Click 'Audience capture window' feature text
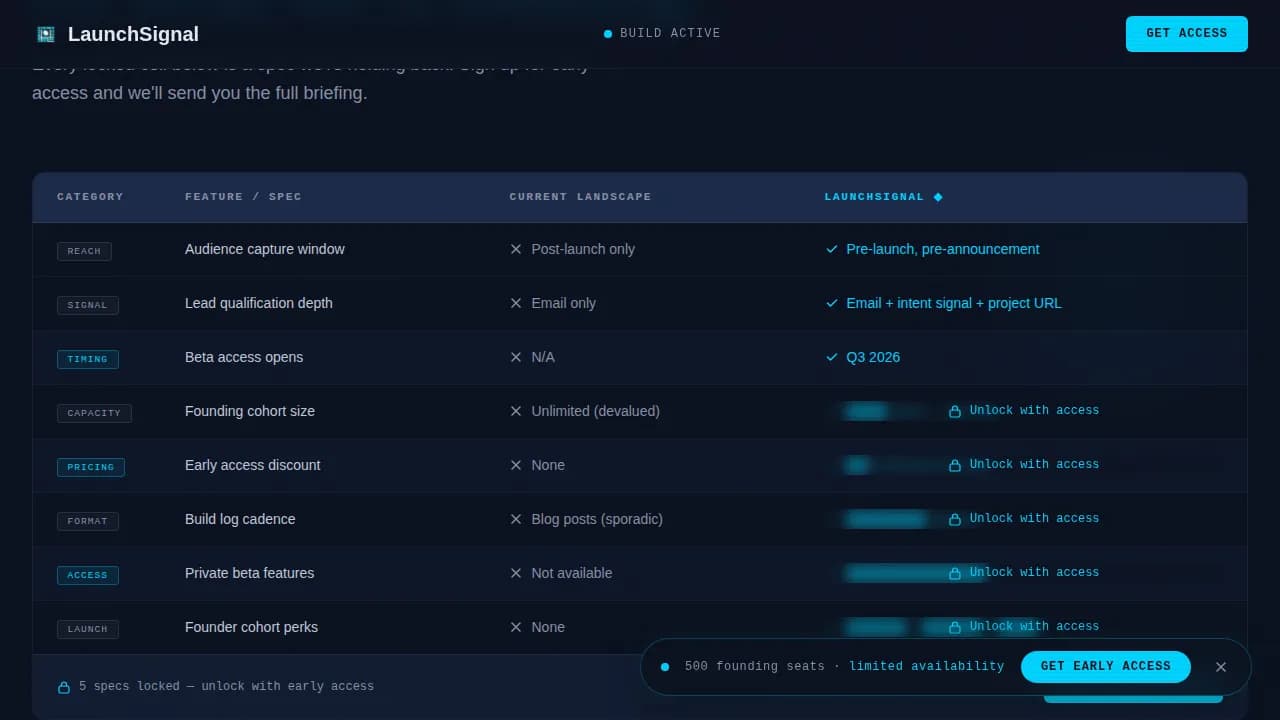 [265, 249]
